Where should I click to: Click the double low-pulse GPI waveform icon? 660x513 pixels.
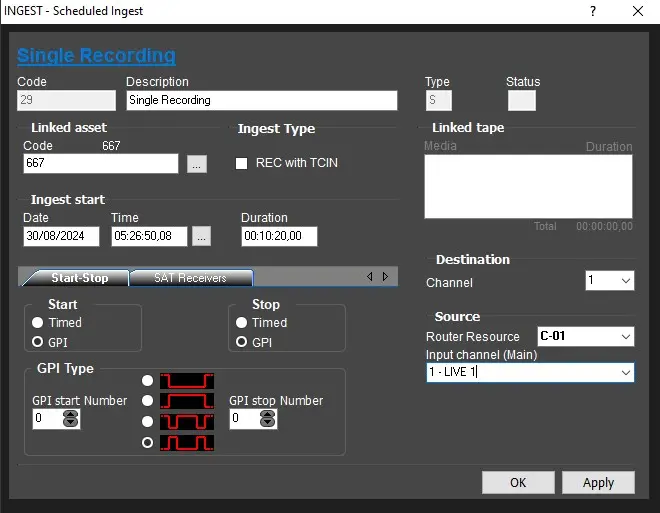tap(187, 422)
